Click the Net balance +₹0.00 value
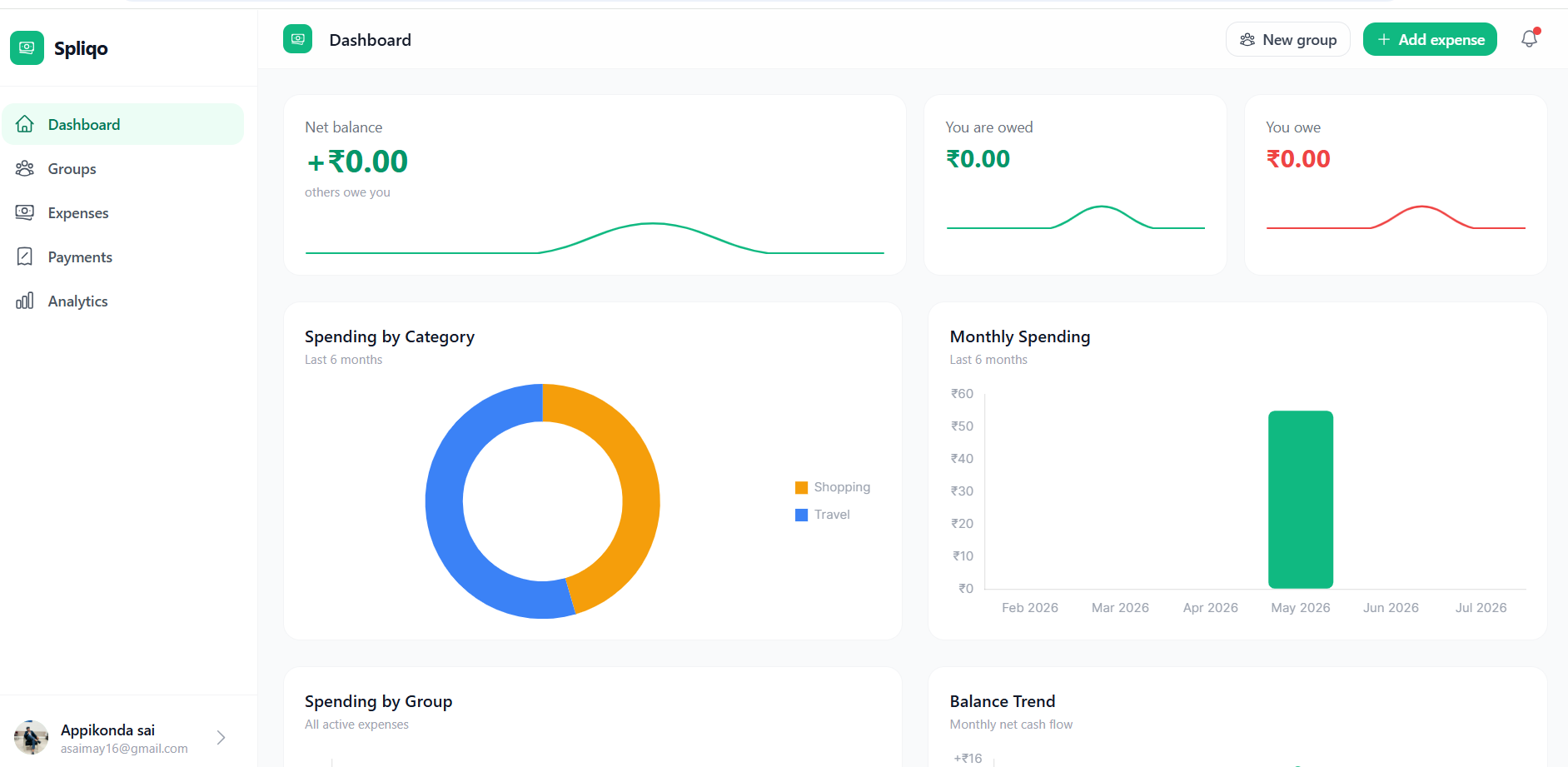 coord(357,162)
